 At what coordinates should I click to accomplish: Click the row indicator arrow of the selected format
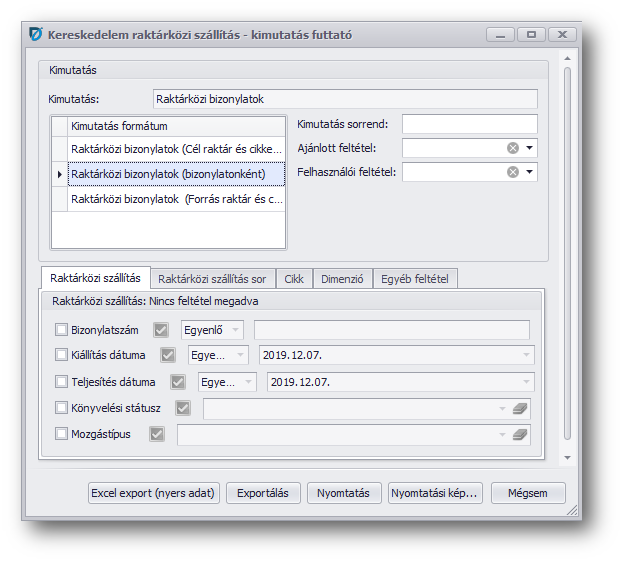pos(60,174)
